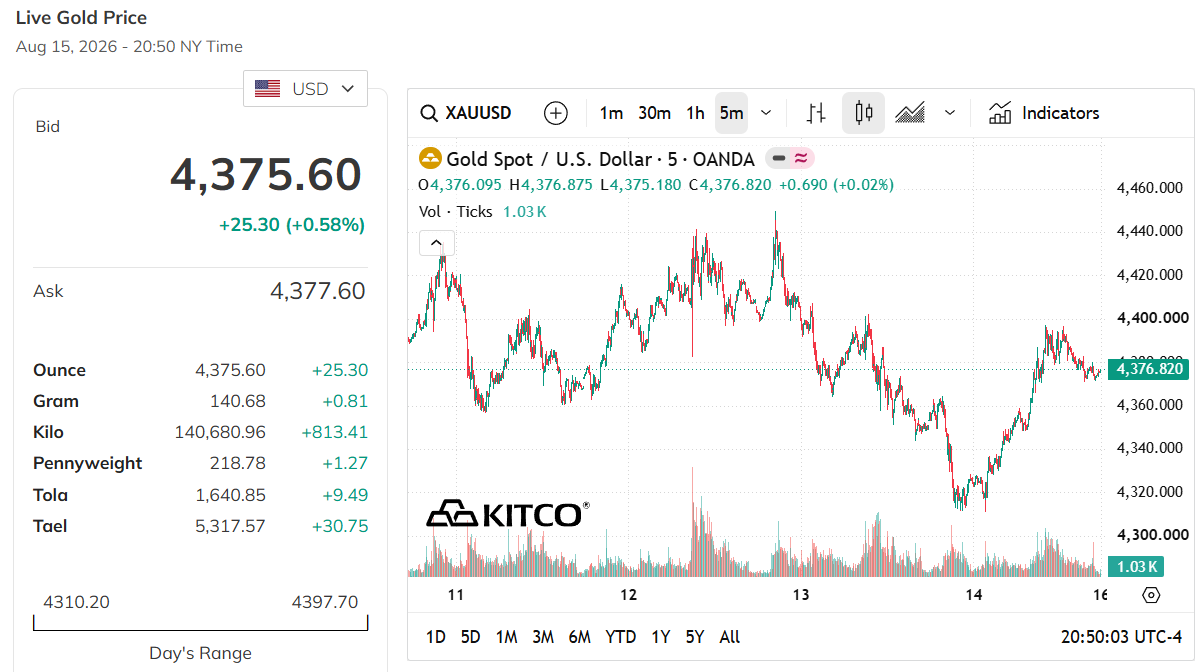The width and height of the screenshot is (1198, 672).
Task: Set chart range to 1M
Action: (x=507, y=637)
